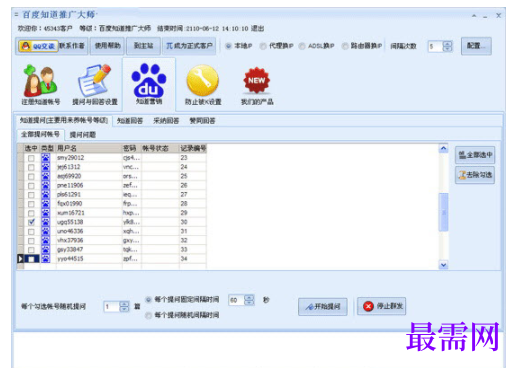
Task: Tick checkbox for account jej61312
Action: (31, 167)
